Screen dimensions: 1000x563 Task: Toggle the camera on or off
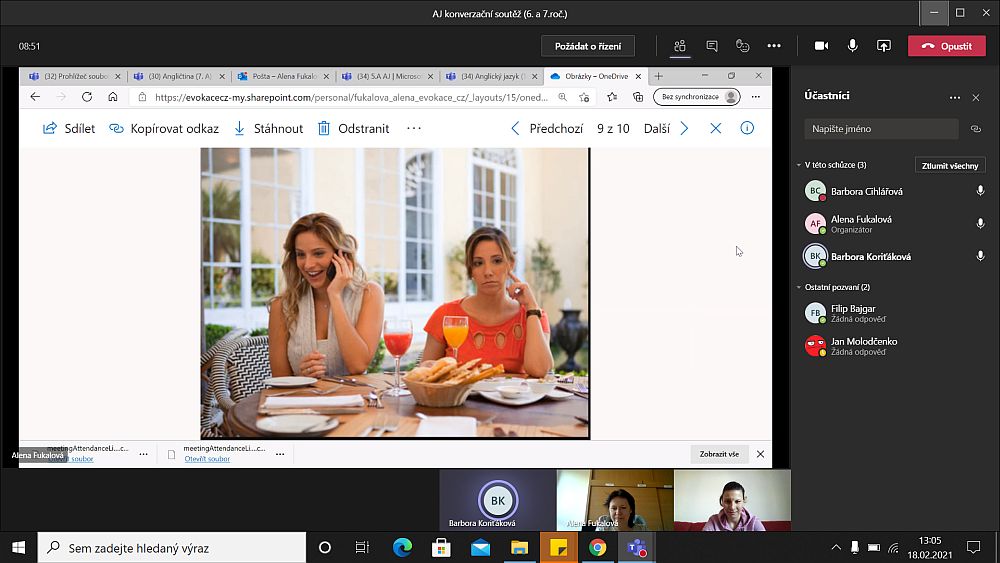tap(822, 46)
